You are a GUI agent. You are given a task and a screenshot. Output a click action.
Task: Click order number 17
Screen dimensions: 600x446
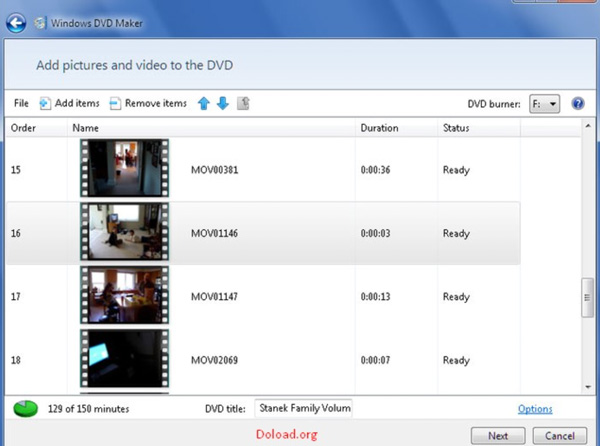coord(16,297)
